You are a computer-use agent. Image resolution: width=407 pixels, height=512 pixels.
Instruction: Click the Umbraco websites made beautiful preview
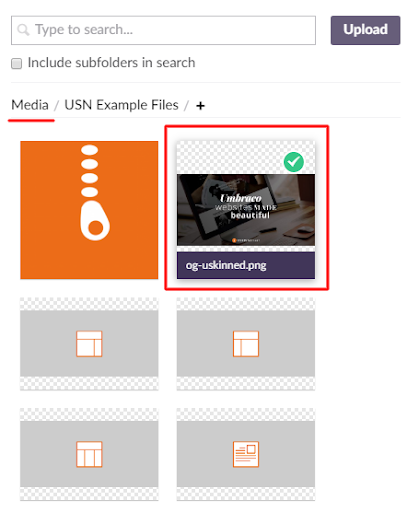246,210
